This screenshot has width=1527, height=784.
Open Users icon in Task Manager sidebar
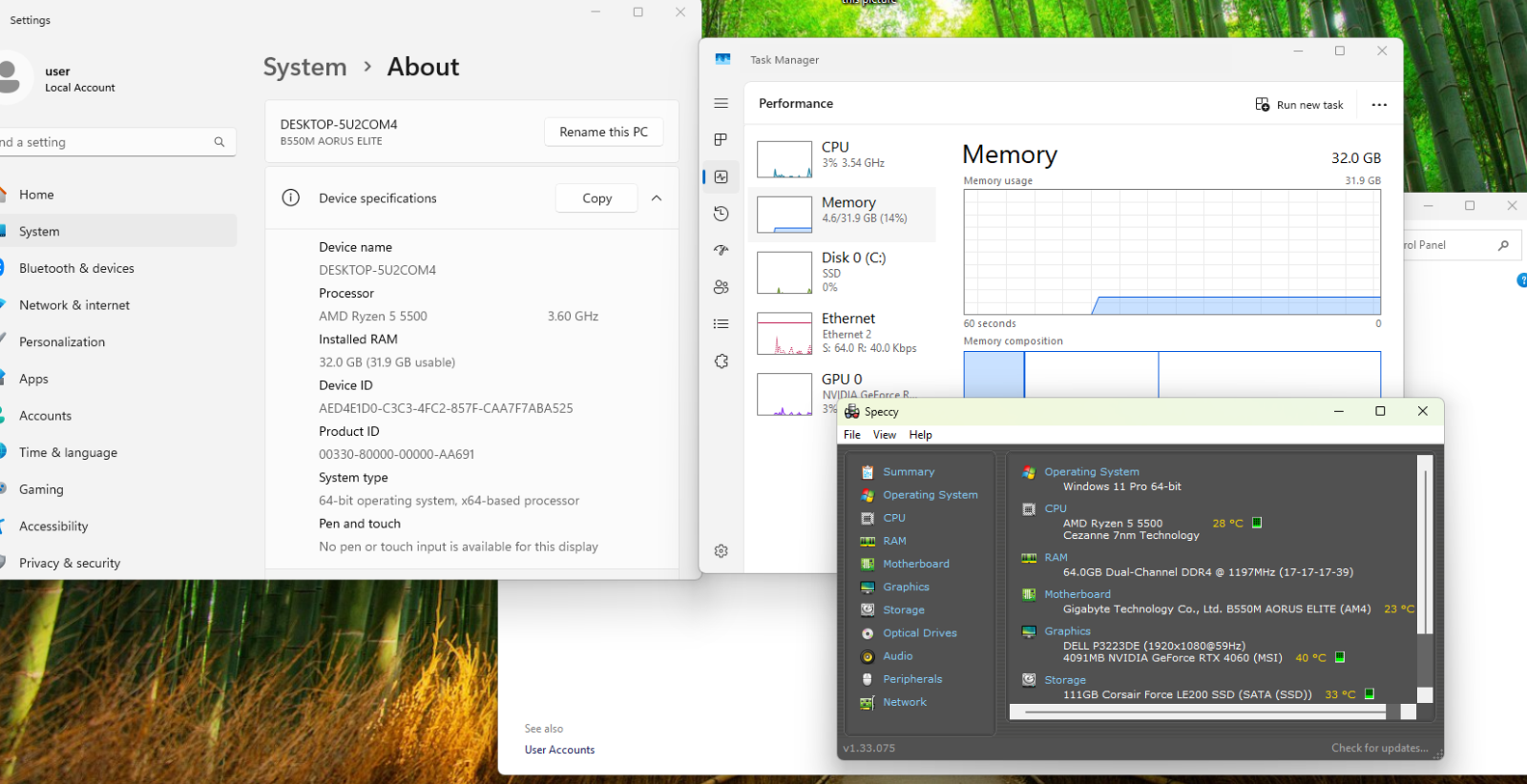722,287
